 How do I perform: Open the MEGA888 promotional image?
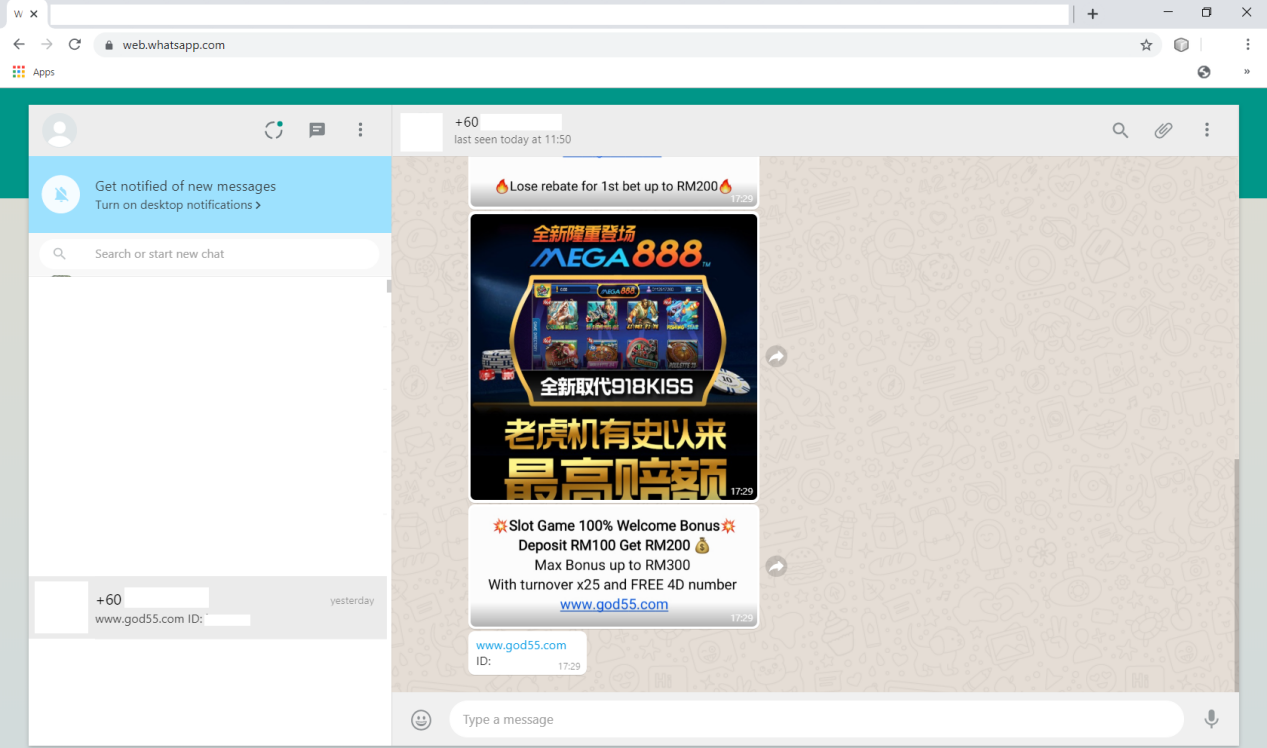[x=614, y=356]
